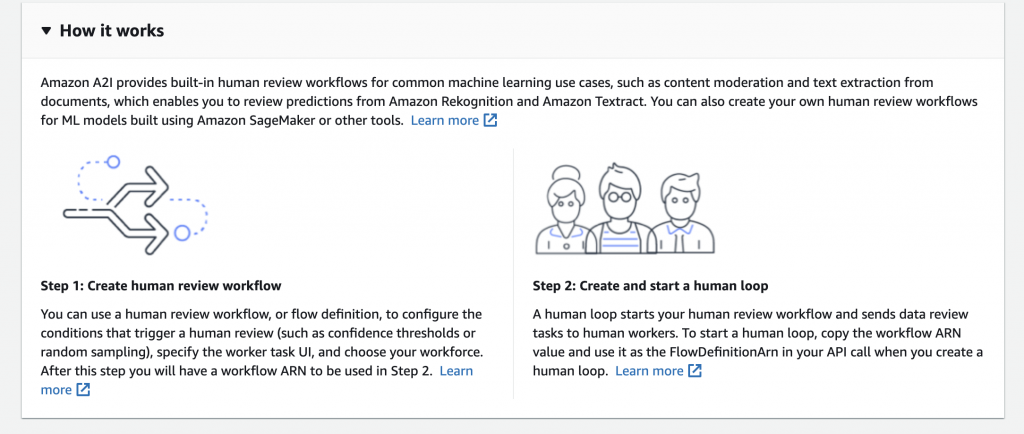Click external link icon in intro paragraph
The image size is (1024, 434).
click(x=490, y=120)
